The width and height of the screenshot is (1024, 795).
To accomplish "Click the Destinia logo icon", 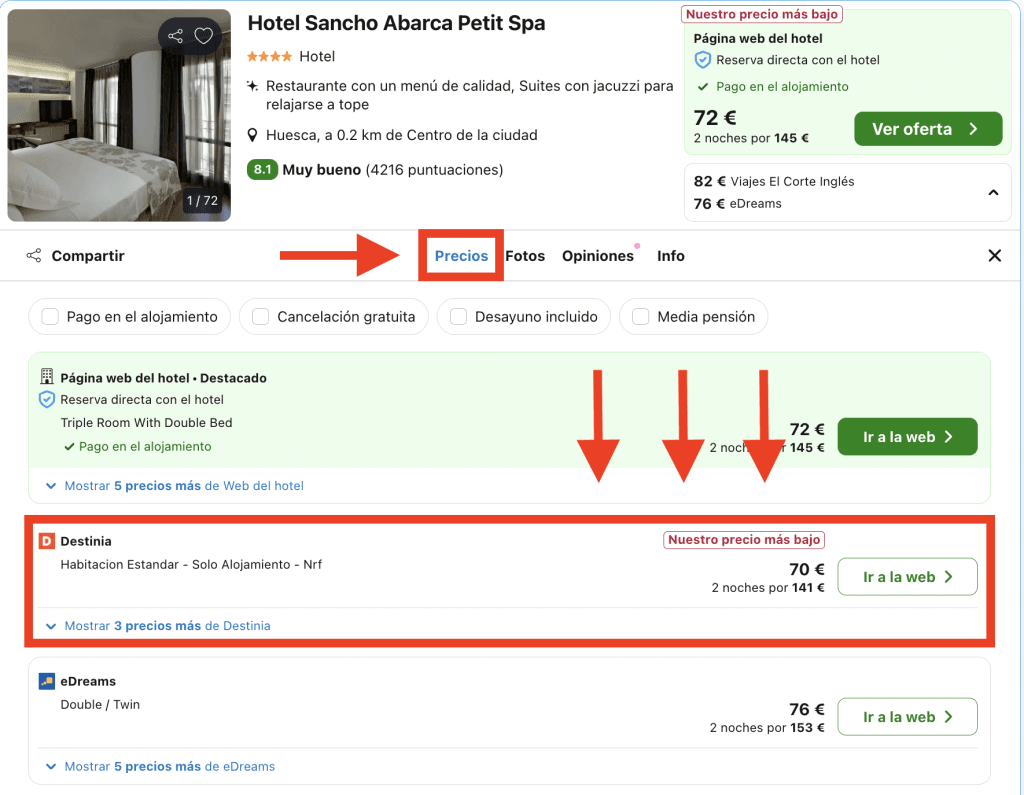I will 46,541.
